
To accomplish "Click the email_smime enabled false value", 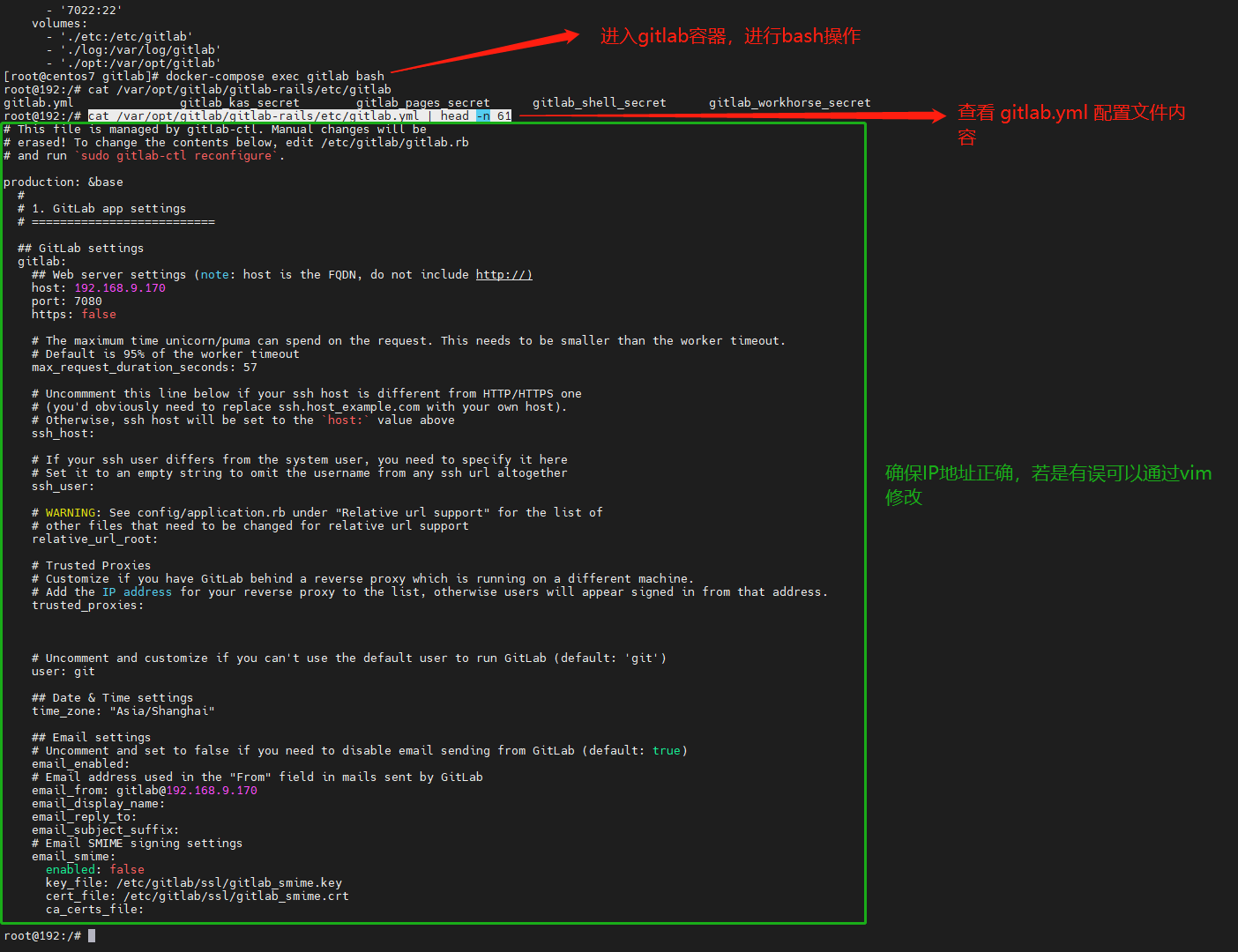I will (x=127, y=870).
